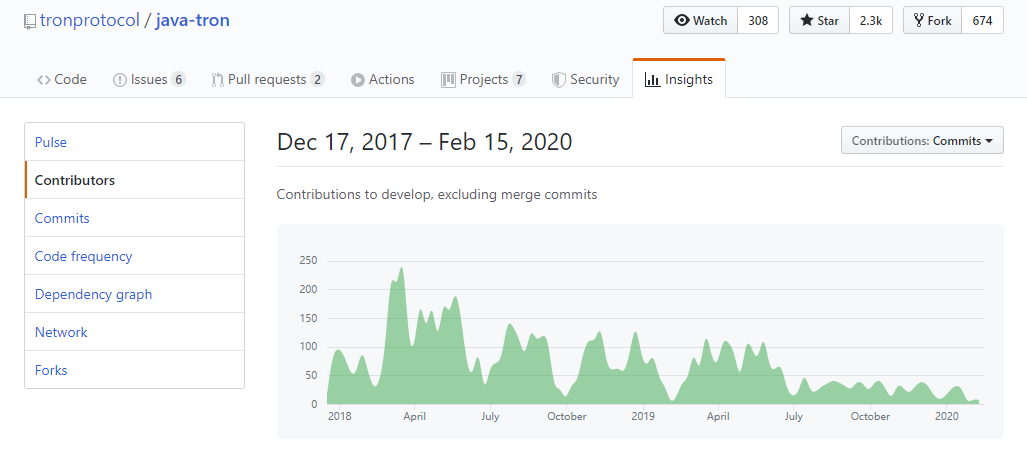Click the repository book icon
Screen dimensions: 1027x454
[29, 21]
